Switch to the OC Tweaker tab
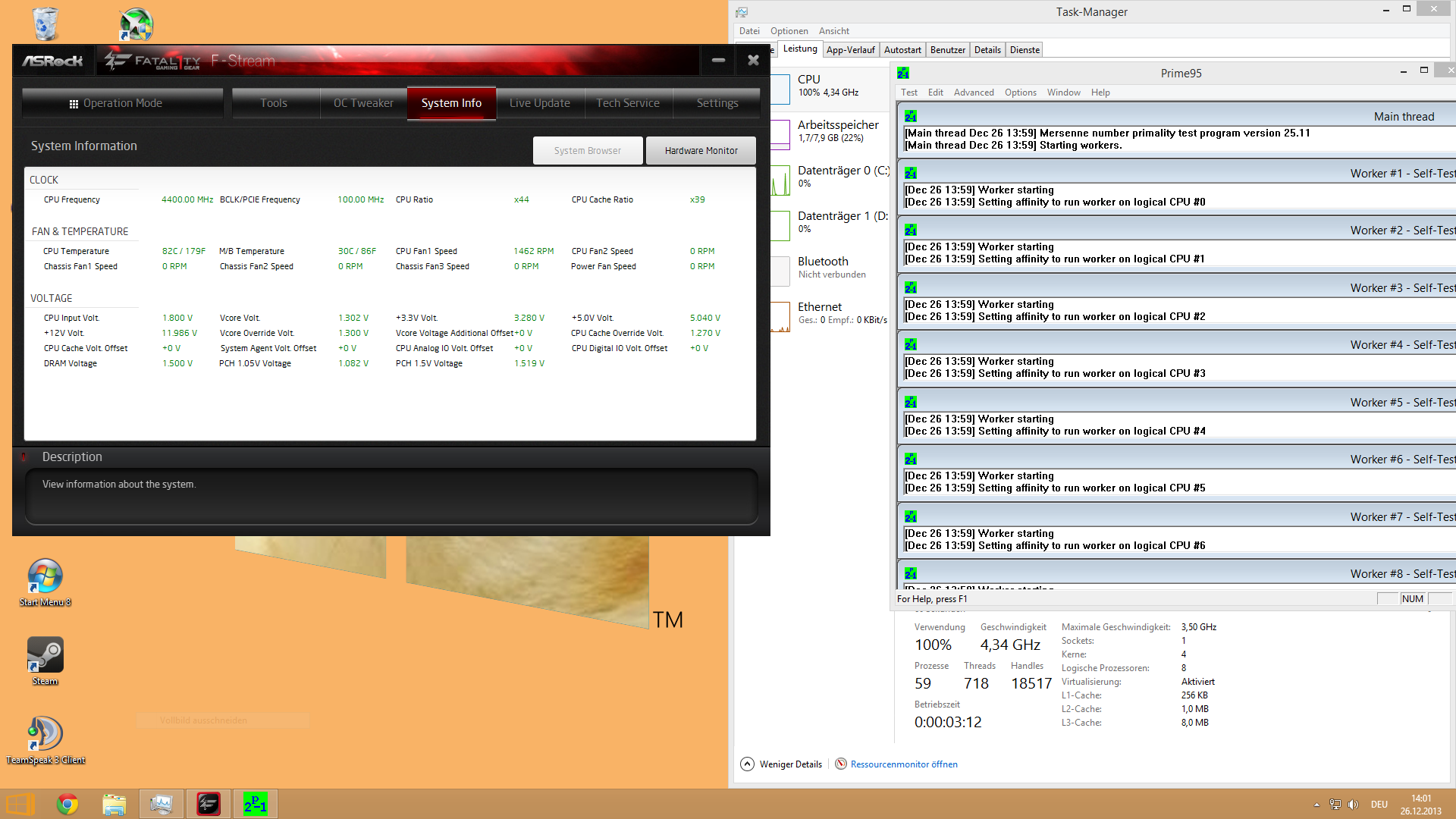Viewport: 1456px width, 819px height. 363,103
